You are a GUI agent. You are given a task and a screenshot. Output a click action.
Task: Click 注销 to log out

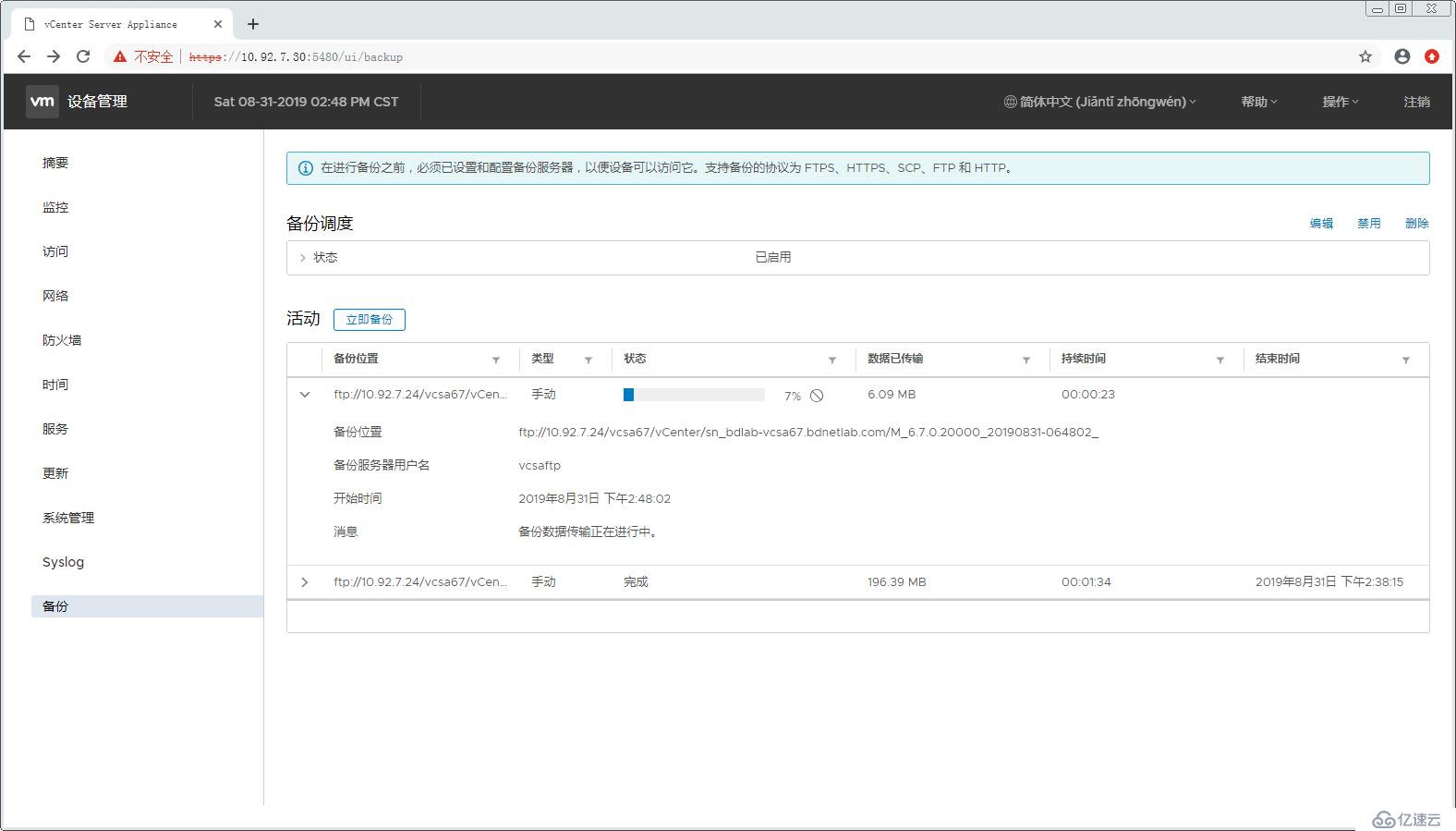coord(1417,102)
